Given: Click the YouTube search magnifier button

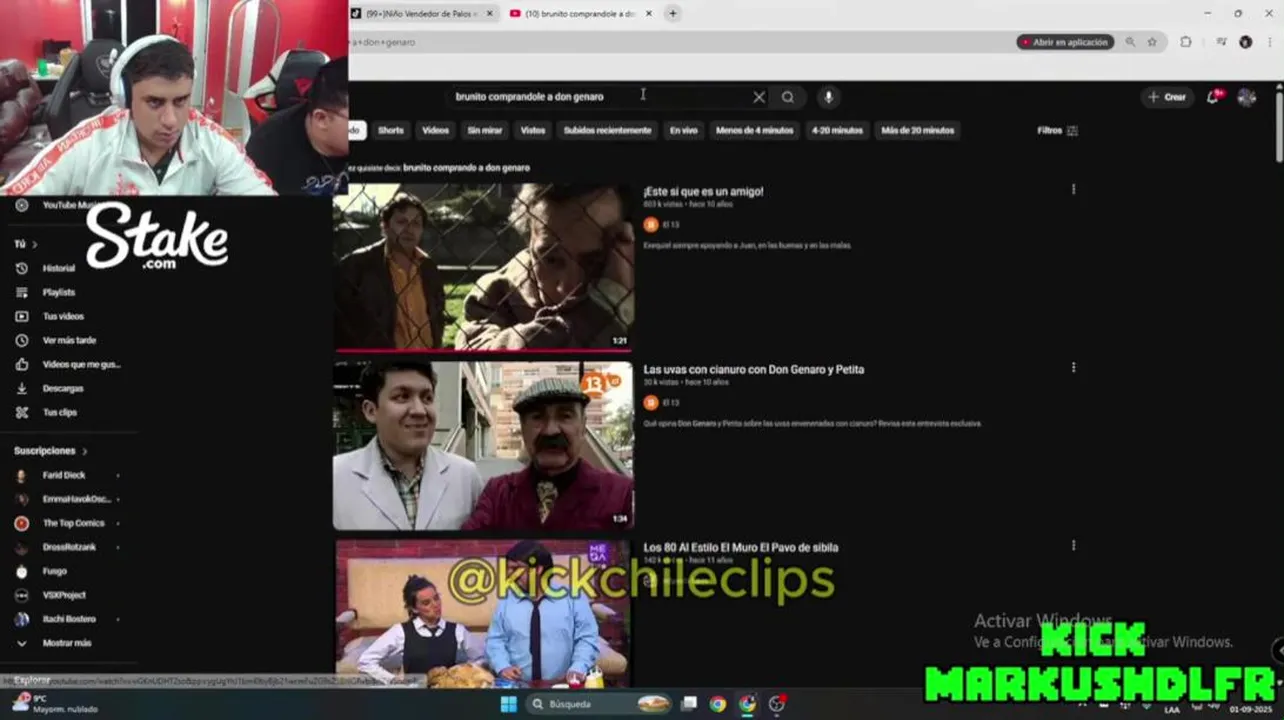Looking at the screenshot, I should (x=788, y=97).
